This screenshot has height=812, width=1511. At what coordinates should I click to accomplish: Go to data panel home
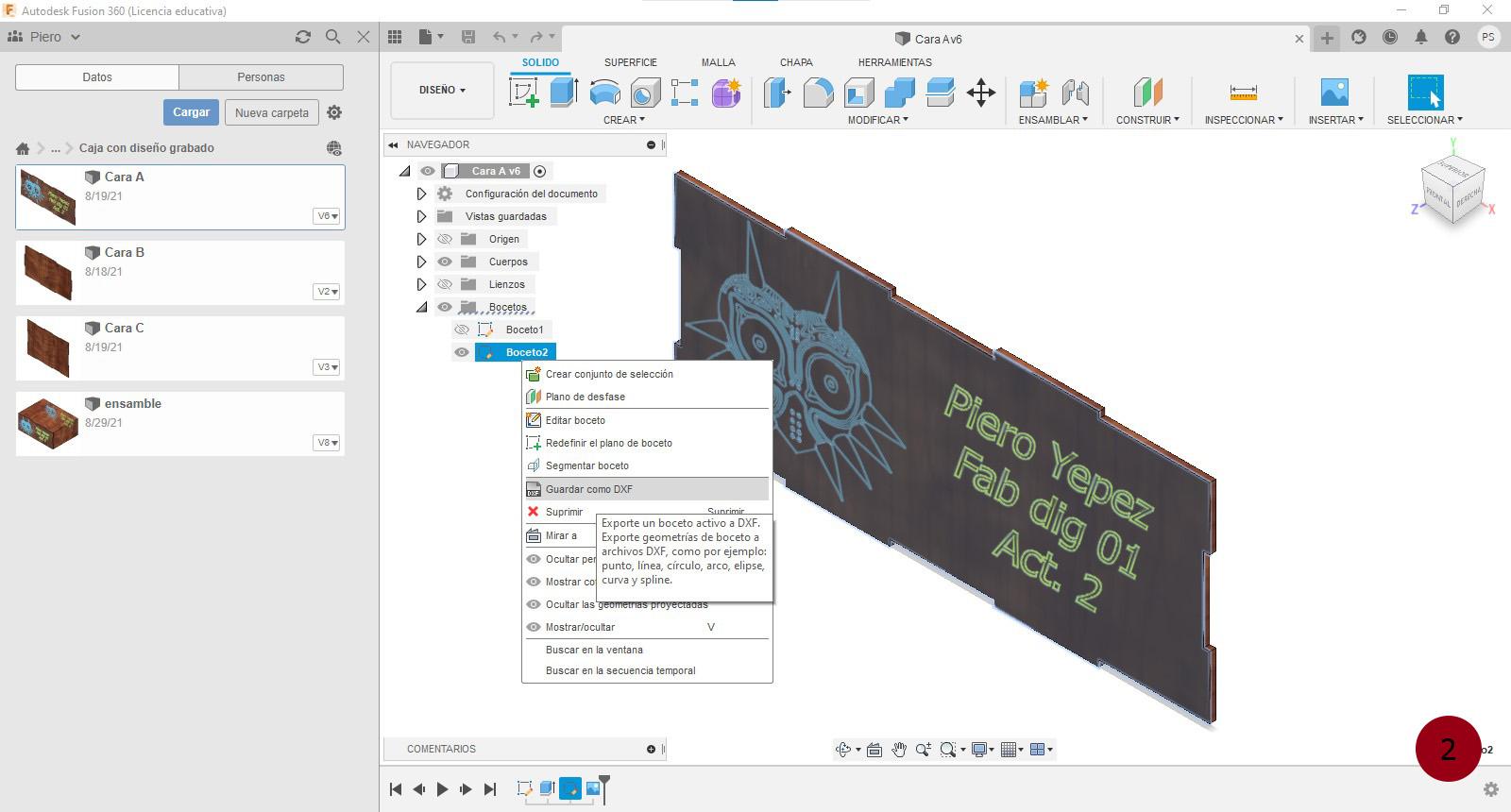23,148
